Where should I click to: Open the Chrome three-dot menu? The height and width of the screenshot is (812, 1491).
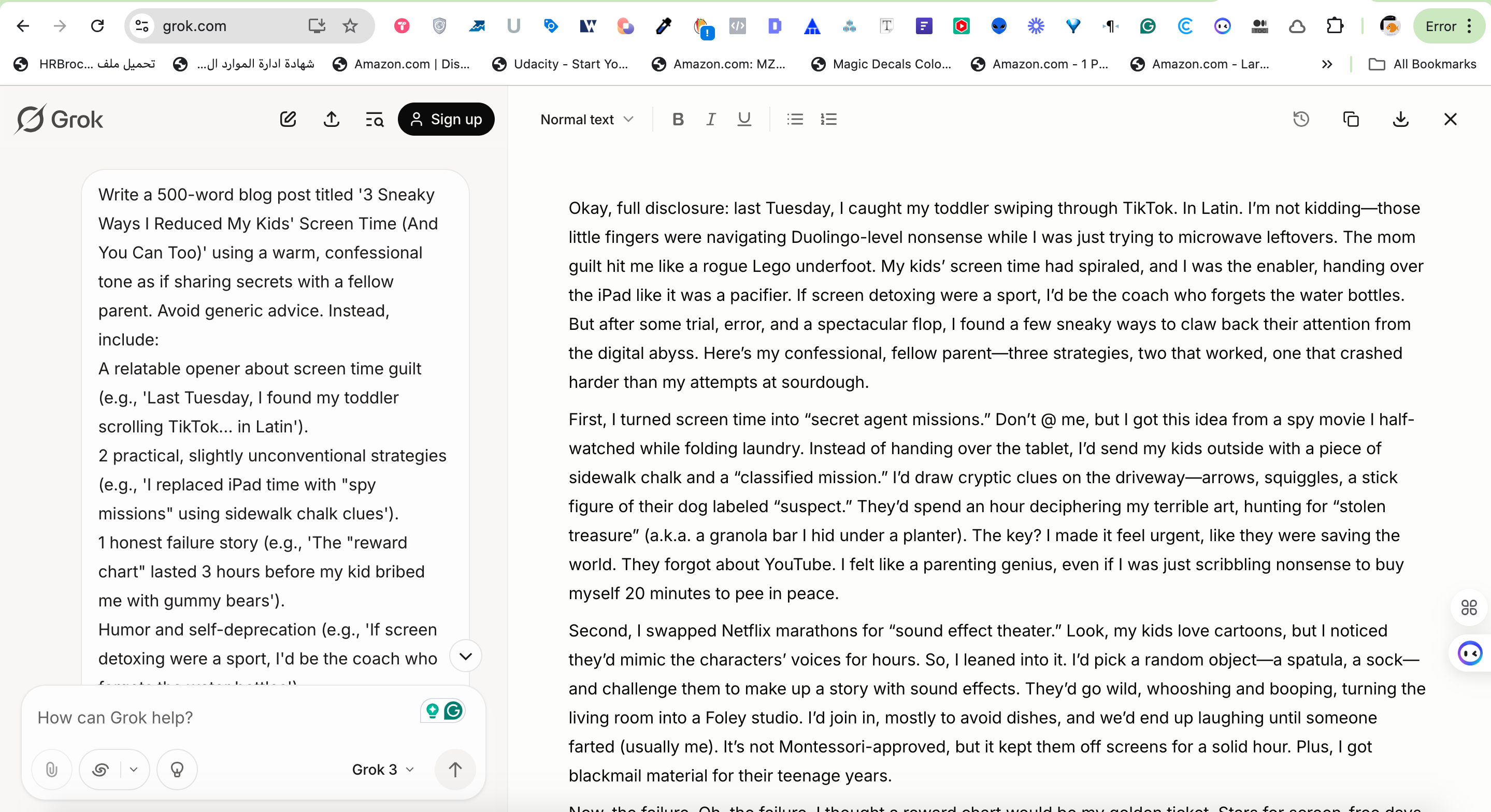pos(1469,26)
